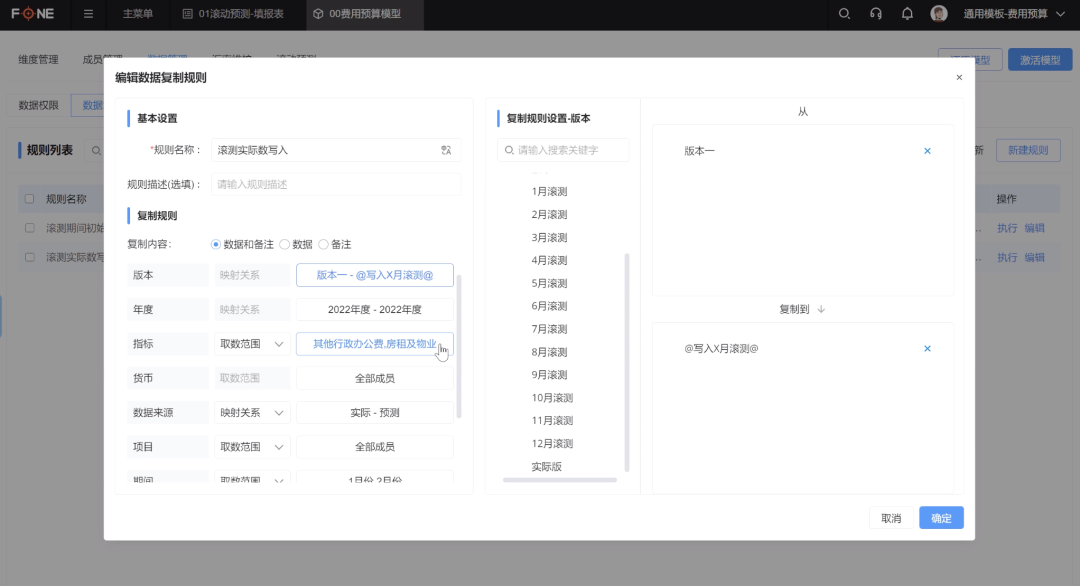
Task: Remove 版本一 using its blue × icon
Action: (927, 151)
